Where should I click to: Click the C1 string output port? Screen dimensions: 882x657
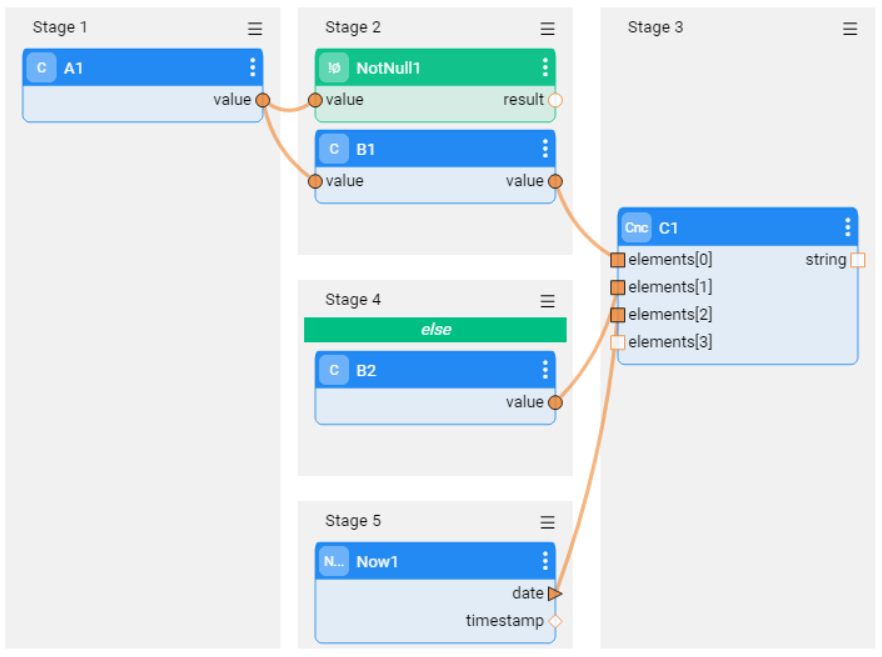pyautogui.click(x=858, y=260)
